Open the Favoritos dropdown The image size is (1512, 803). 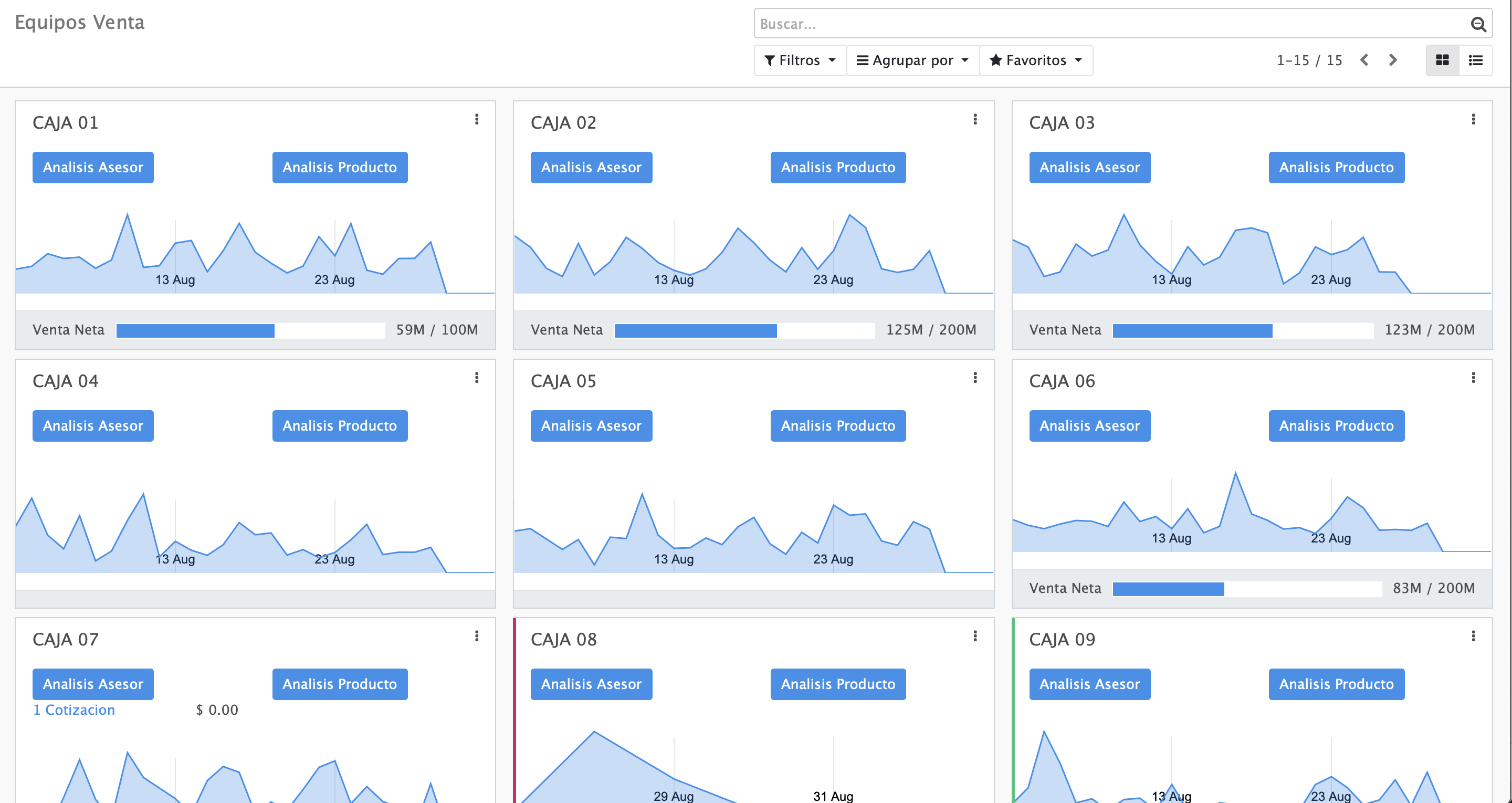click(1036, 60)
